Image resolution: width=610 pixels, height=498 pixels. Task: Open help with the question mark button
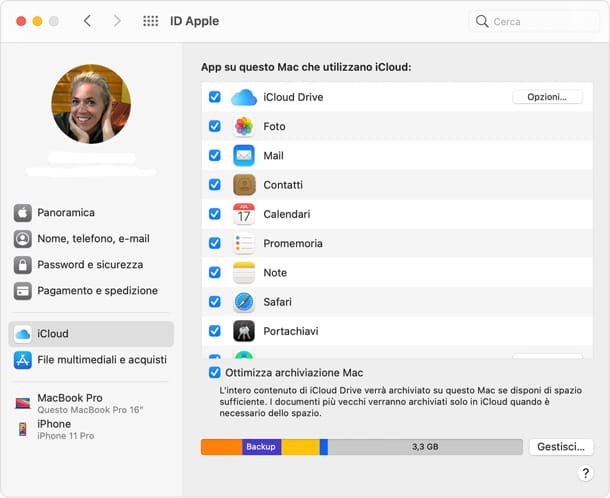coord(585,473)
